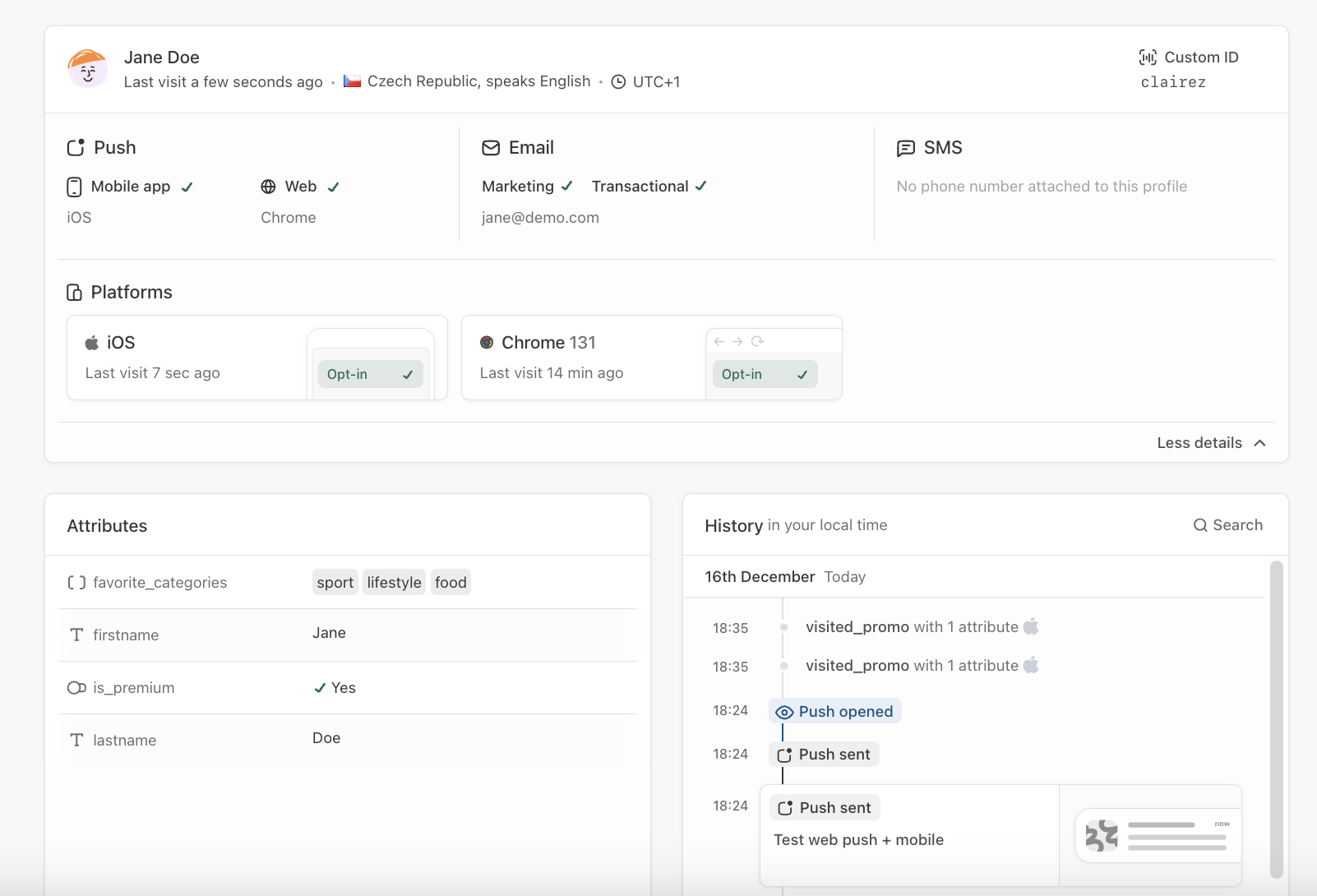Image resolution: width=1317 pixels, height=896 pixels.
Task: Click the Custom ID scan icon
Action: [x=1148, y=58]
